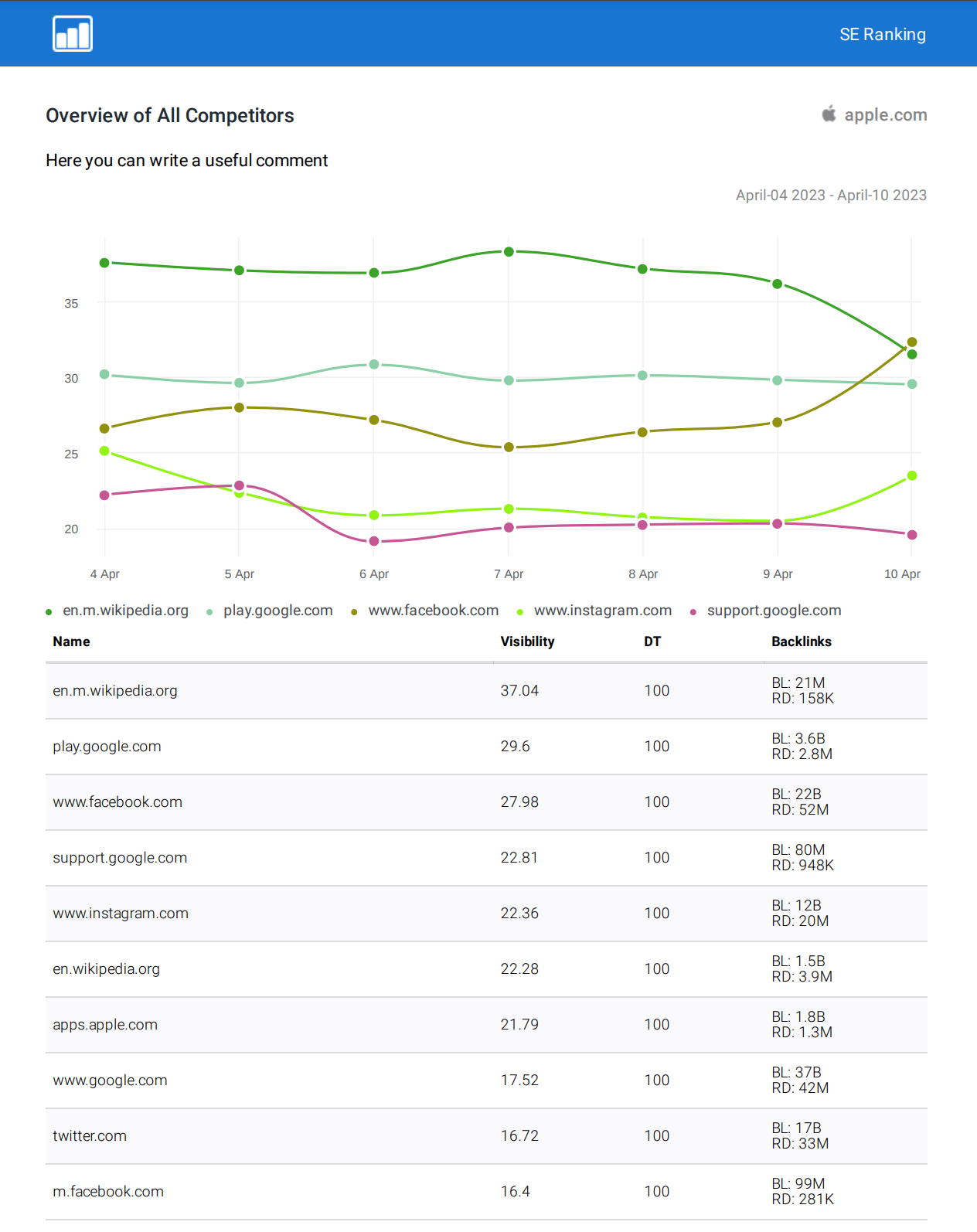Click the comment text under the title
The width and height of the screenshot is (977, 1232).
(186, 160)
